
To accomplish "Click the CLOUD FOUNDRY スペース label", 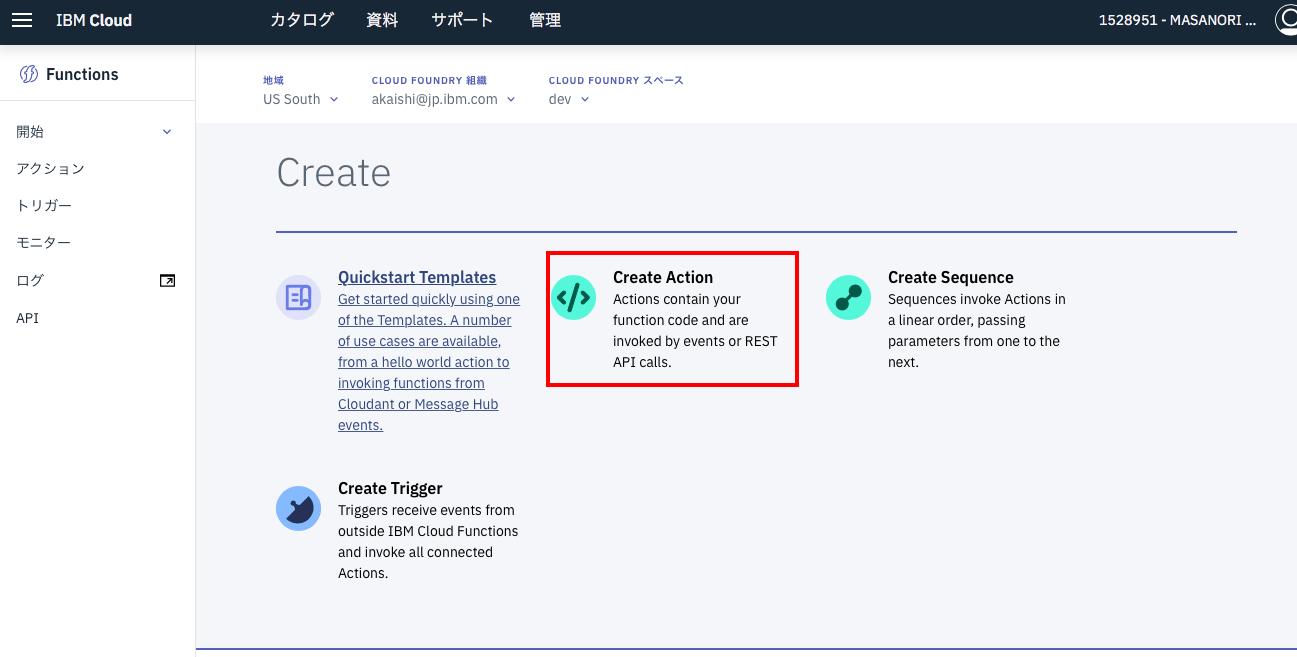I will pos(616,80).
